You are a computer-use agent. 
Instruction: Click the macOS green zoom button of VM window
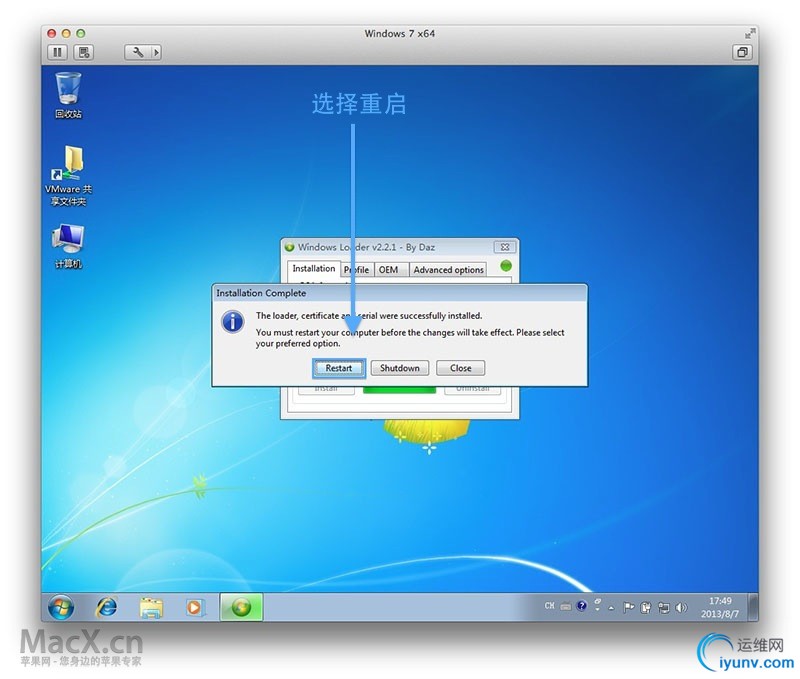(x=81, y=34)
